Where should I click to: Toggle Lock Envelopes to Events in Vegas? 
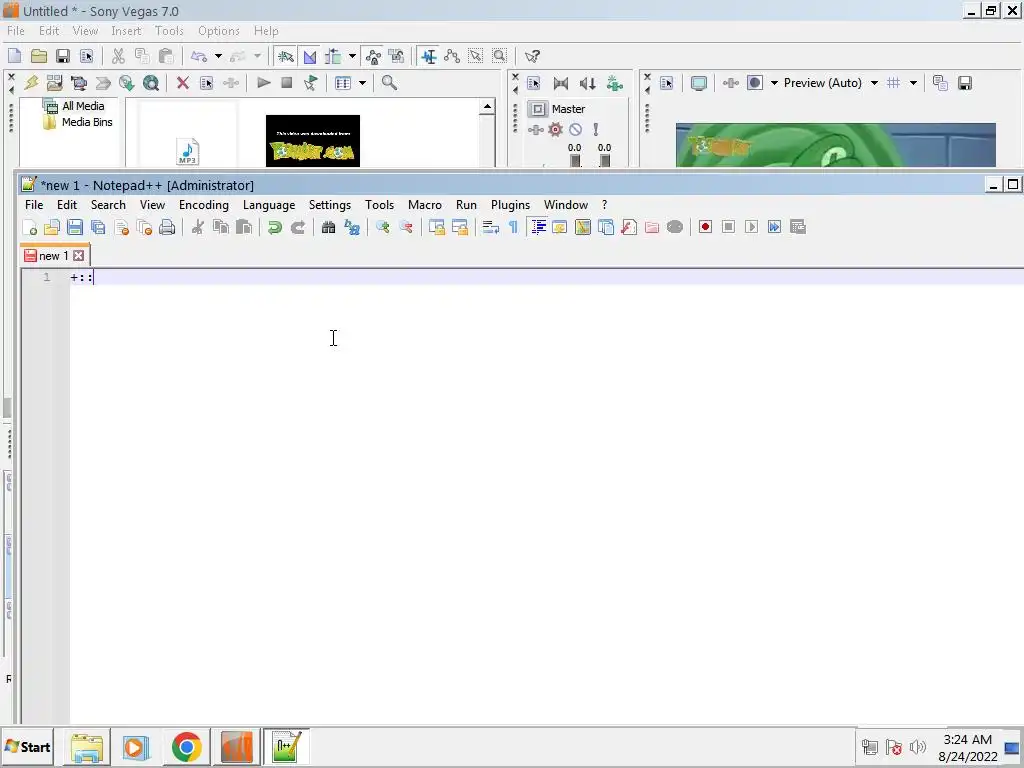(374, 56)
